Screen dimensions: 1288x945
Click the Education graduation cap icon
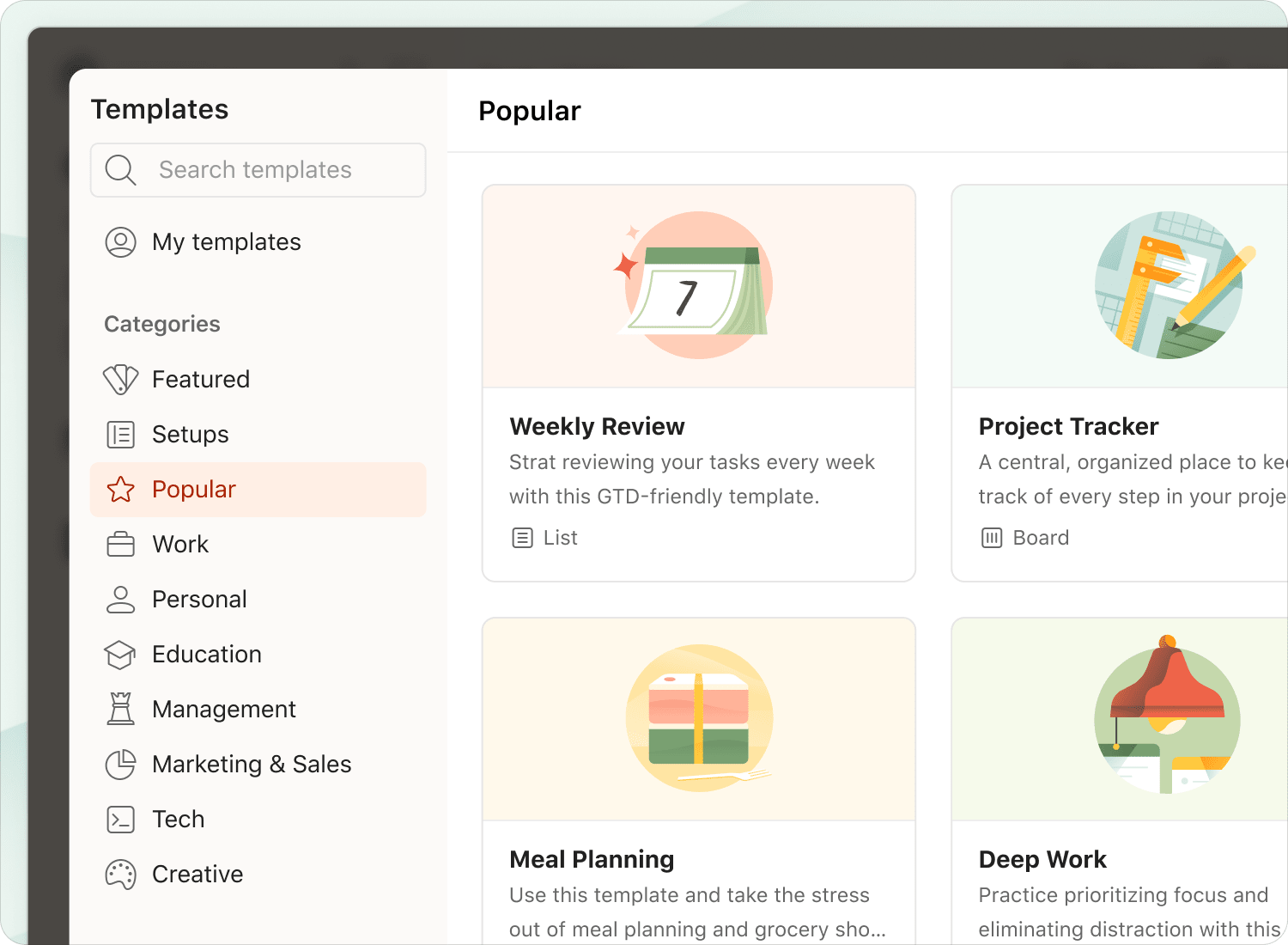coord(120,655)
